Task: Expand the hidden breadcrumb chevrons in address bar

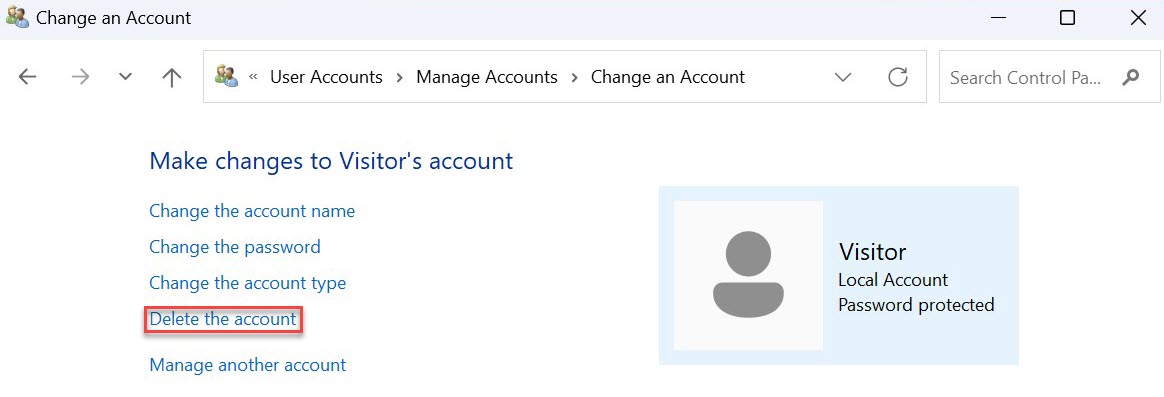Action: point(253,76)
